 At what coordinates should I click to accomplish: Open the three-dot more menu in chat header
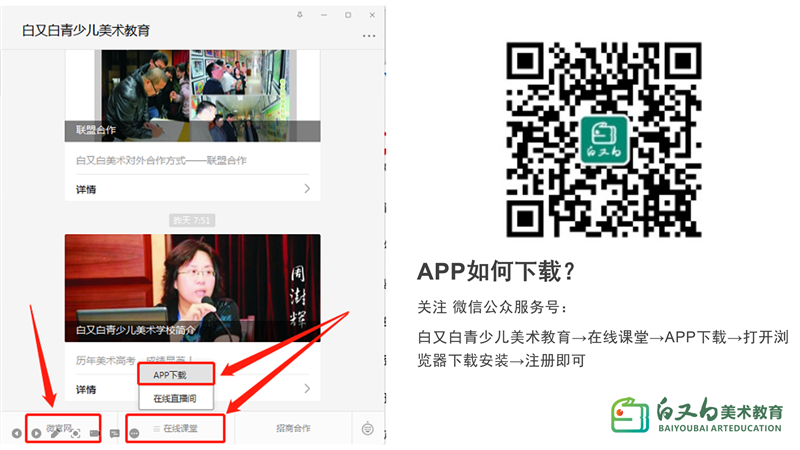(369, 36)
